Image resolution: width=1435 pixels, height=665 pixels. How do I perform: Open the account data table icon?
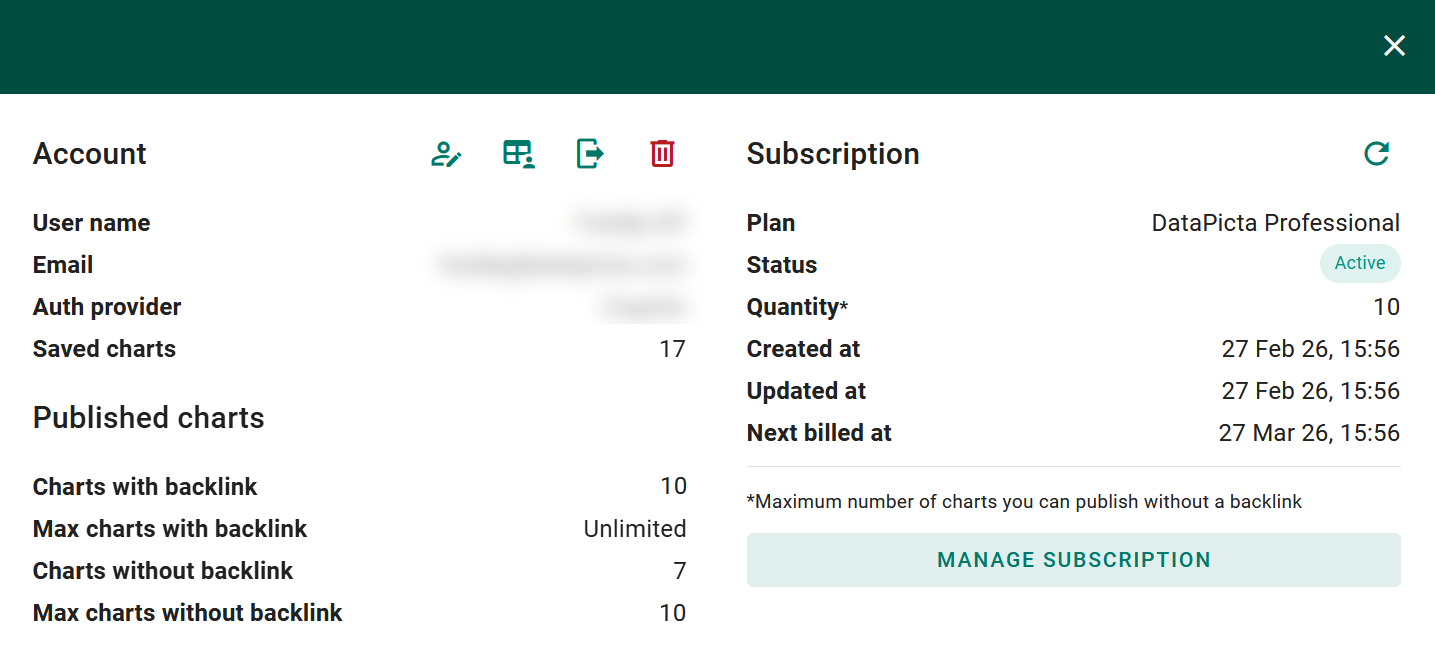click(x=518, y=154)
